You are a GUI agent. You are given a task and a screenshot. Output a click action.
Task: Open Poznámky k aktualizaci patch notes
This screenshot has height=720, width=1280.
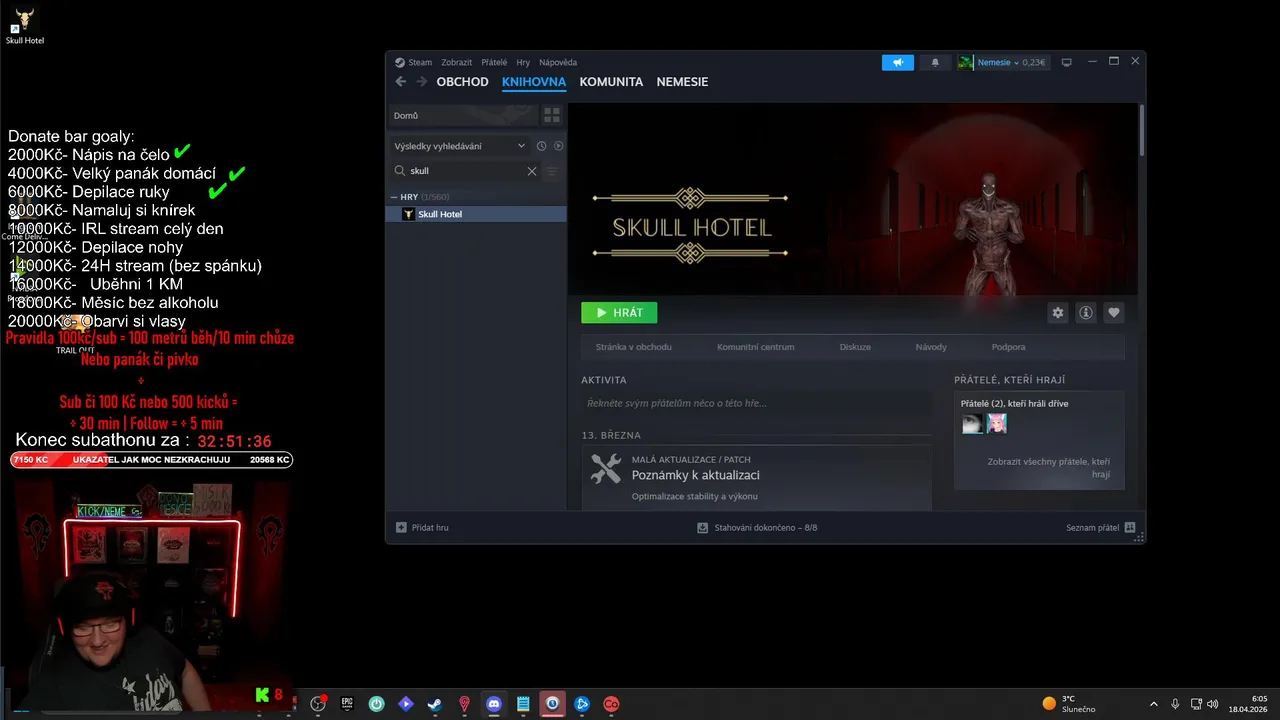click(x=695, y=475)
